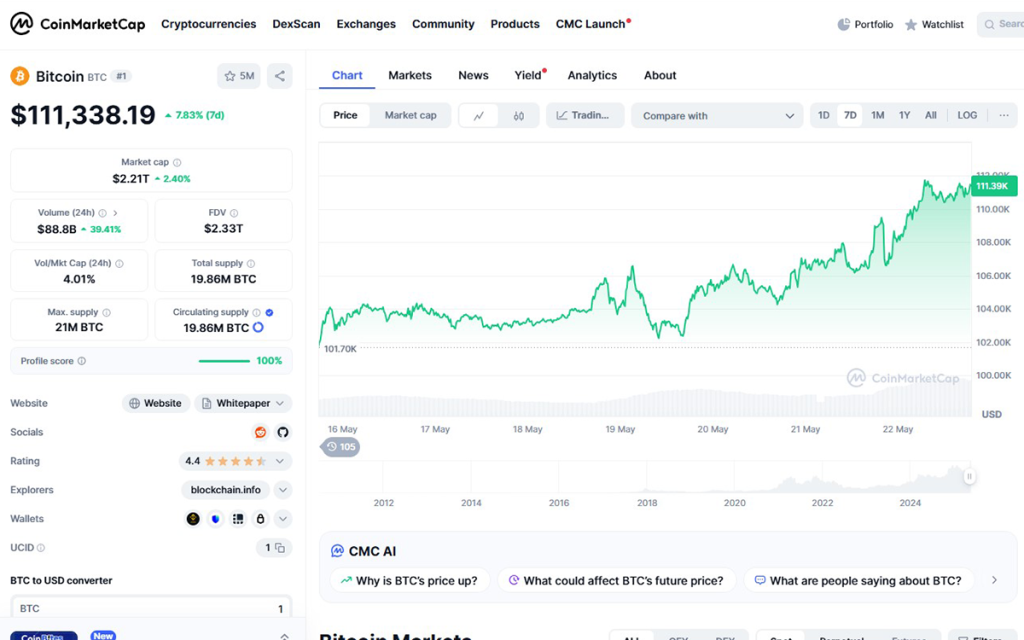Image resolution: width=1024 pixels, height=640 pixels.
Task: Ask "Why is BTC's price up?"
Action: click(409, 580)
